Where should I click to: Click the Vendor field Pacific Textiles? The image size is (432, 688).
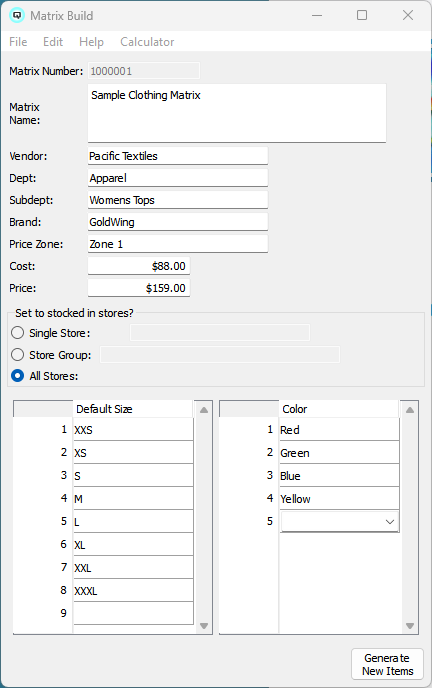[x=178, y=156]
